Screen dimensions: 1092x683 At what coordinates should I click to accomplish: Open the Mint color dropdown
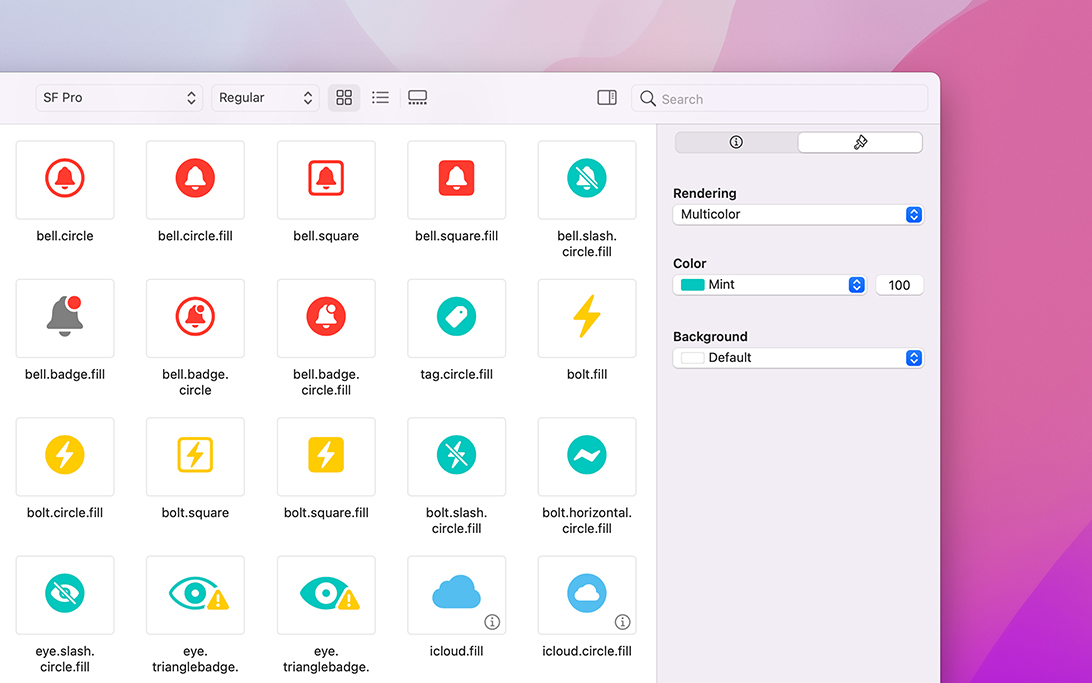tap(770, 285)
